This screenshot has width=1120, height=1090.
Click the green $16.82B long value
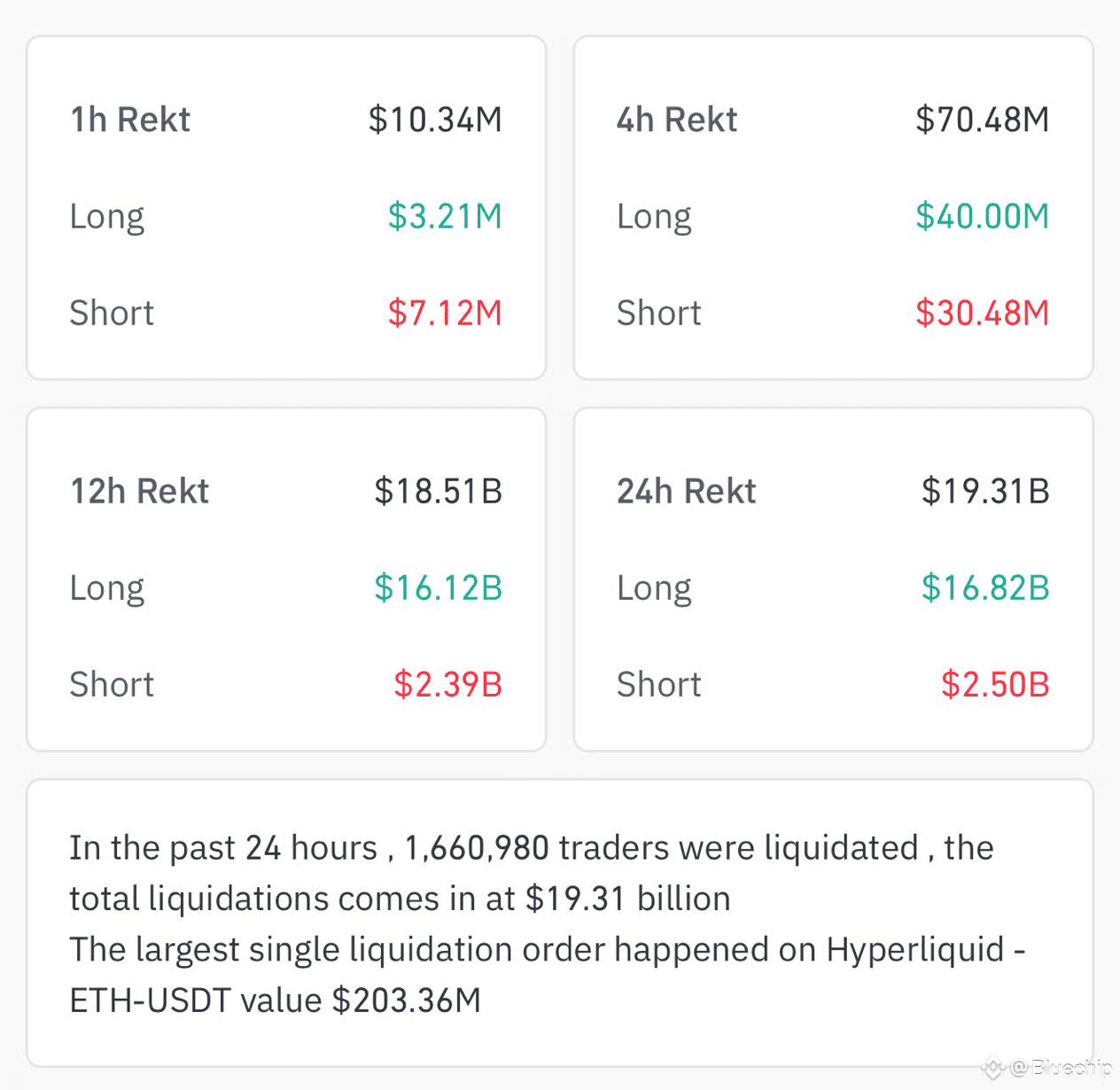point(985,588)
